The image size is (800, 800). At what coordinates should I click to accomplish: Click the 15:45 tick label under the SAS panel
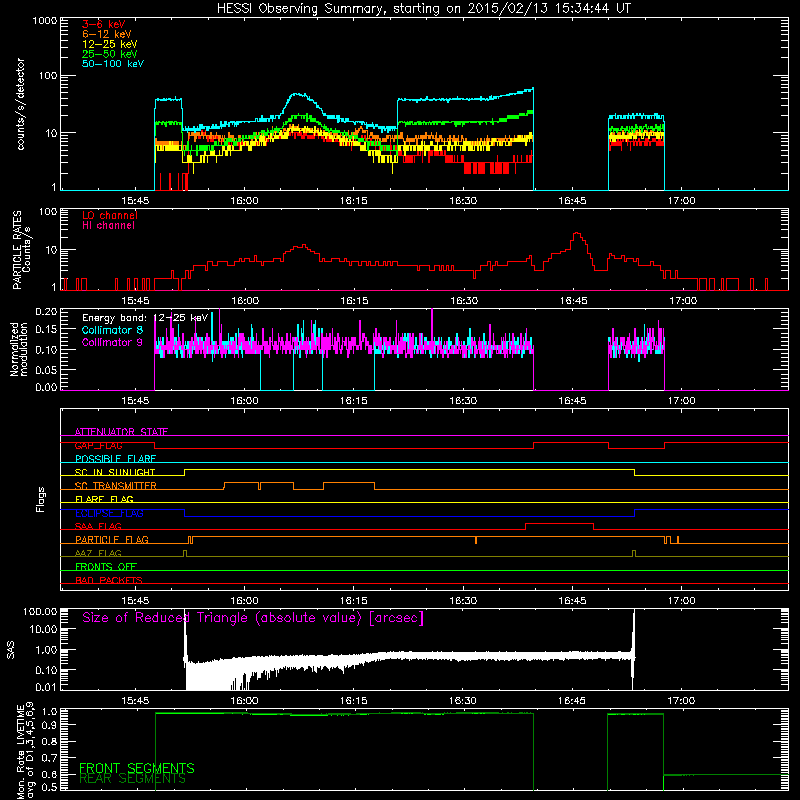(135, 701)
